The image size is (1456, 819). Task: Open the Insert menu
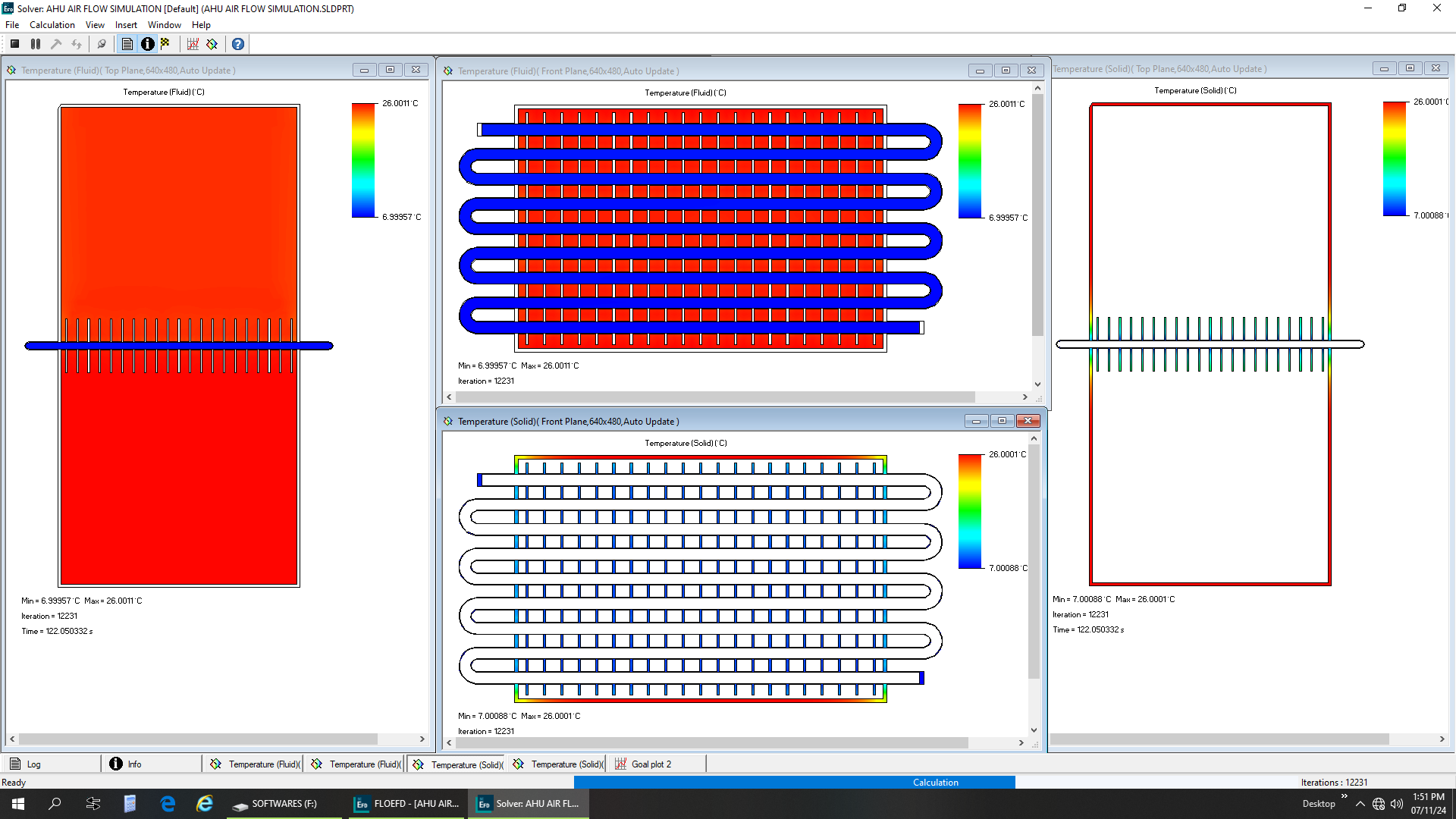pos(126,25)
